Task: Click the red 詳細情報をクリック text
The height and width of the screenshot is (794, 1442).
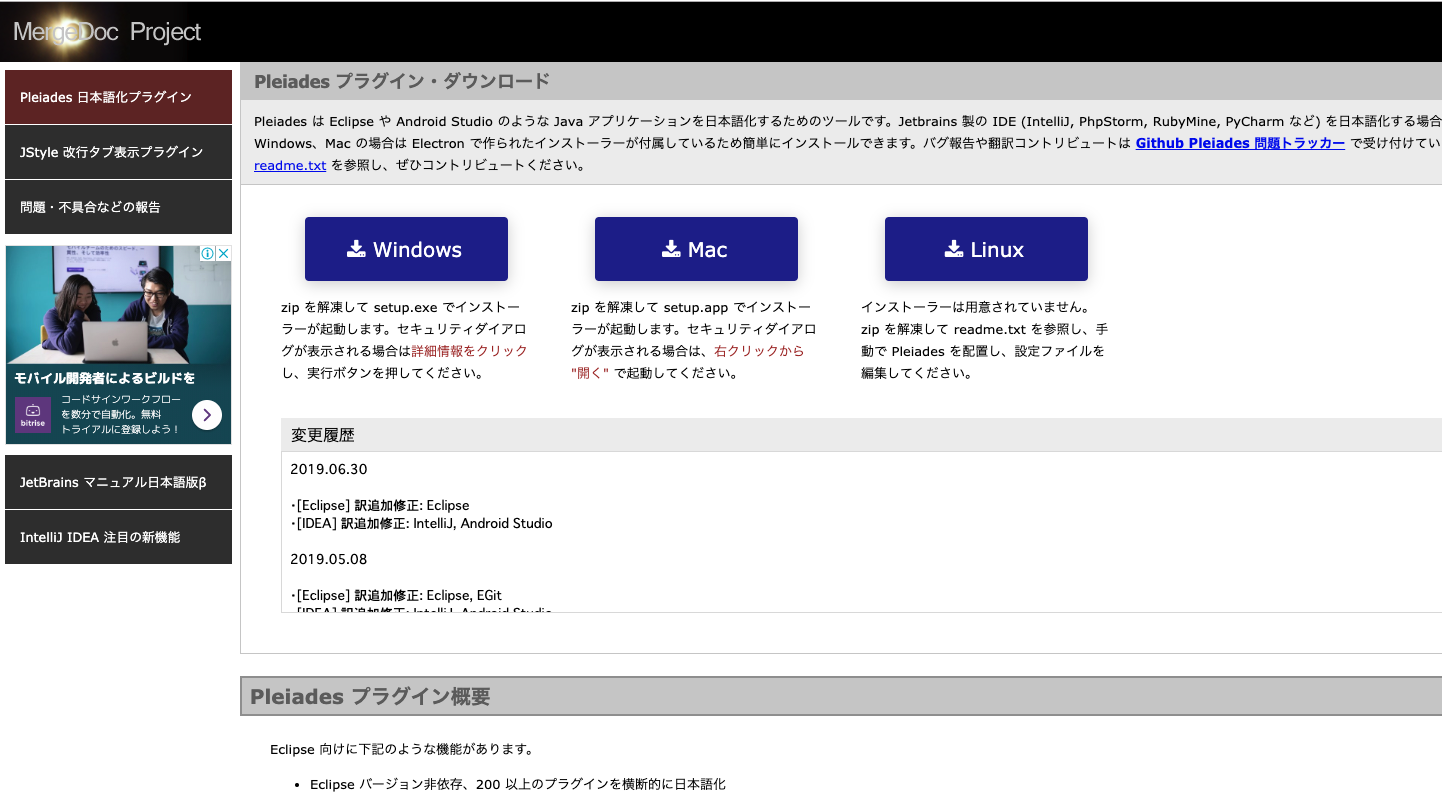Action: 469,351
